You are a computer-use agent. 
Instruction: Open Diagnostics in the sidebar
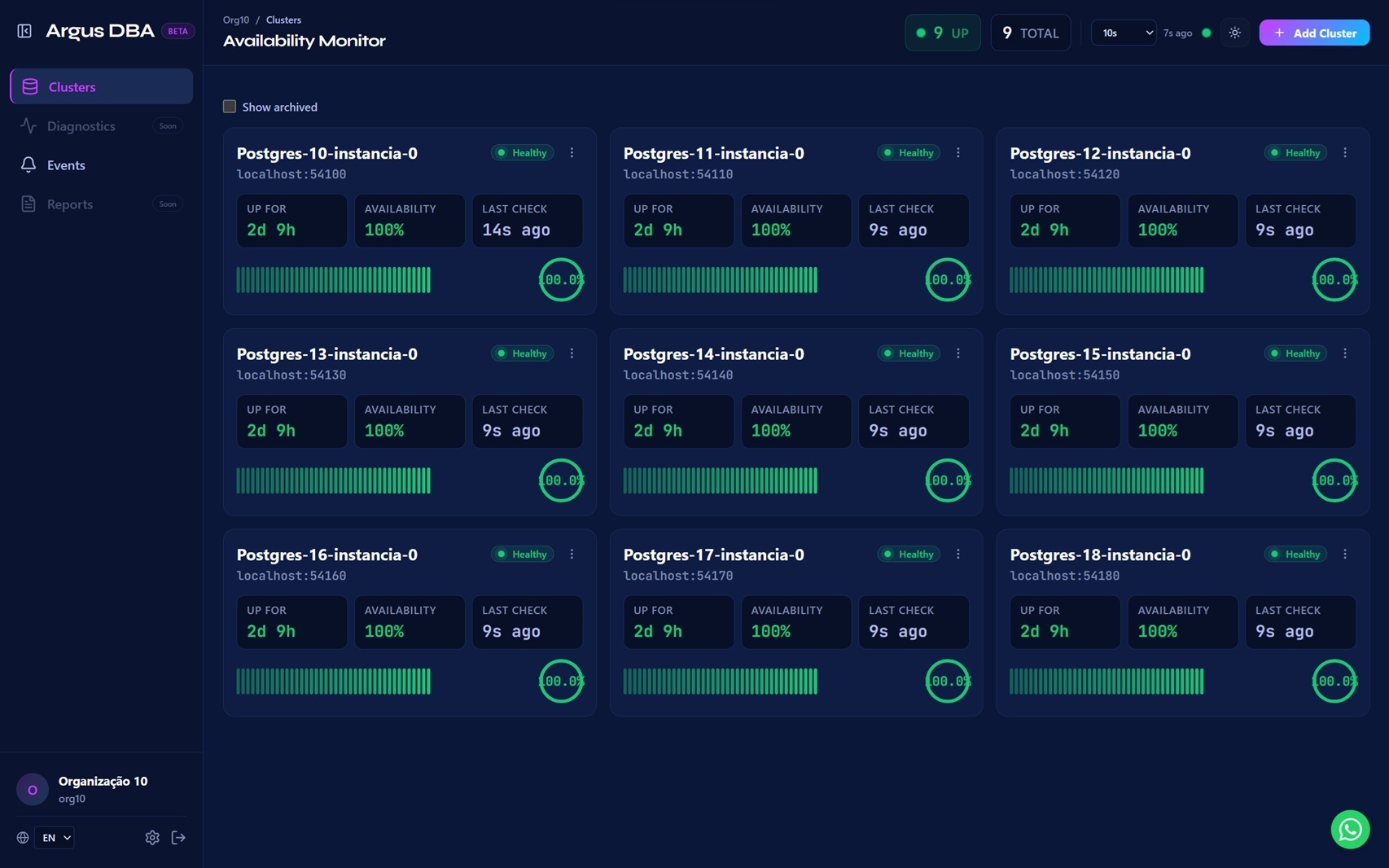click(81, 126)
